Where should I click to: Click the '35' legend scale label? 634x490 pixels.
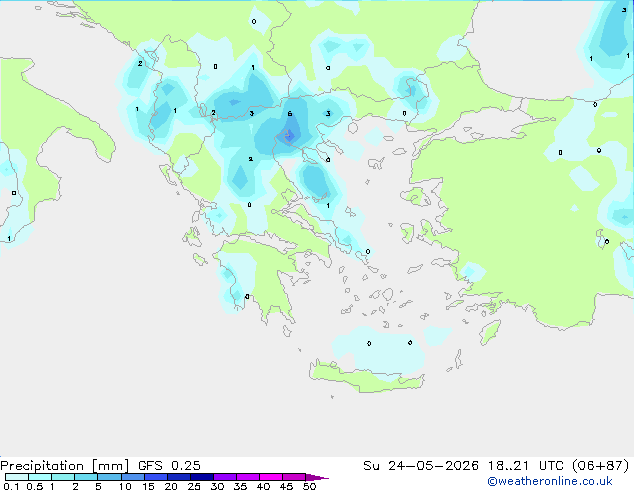click(240, 486)
